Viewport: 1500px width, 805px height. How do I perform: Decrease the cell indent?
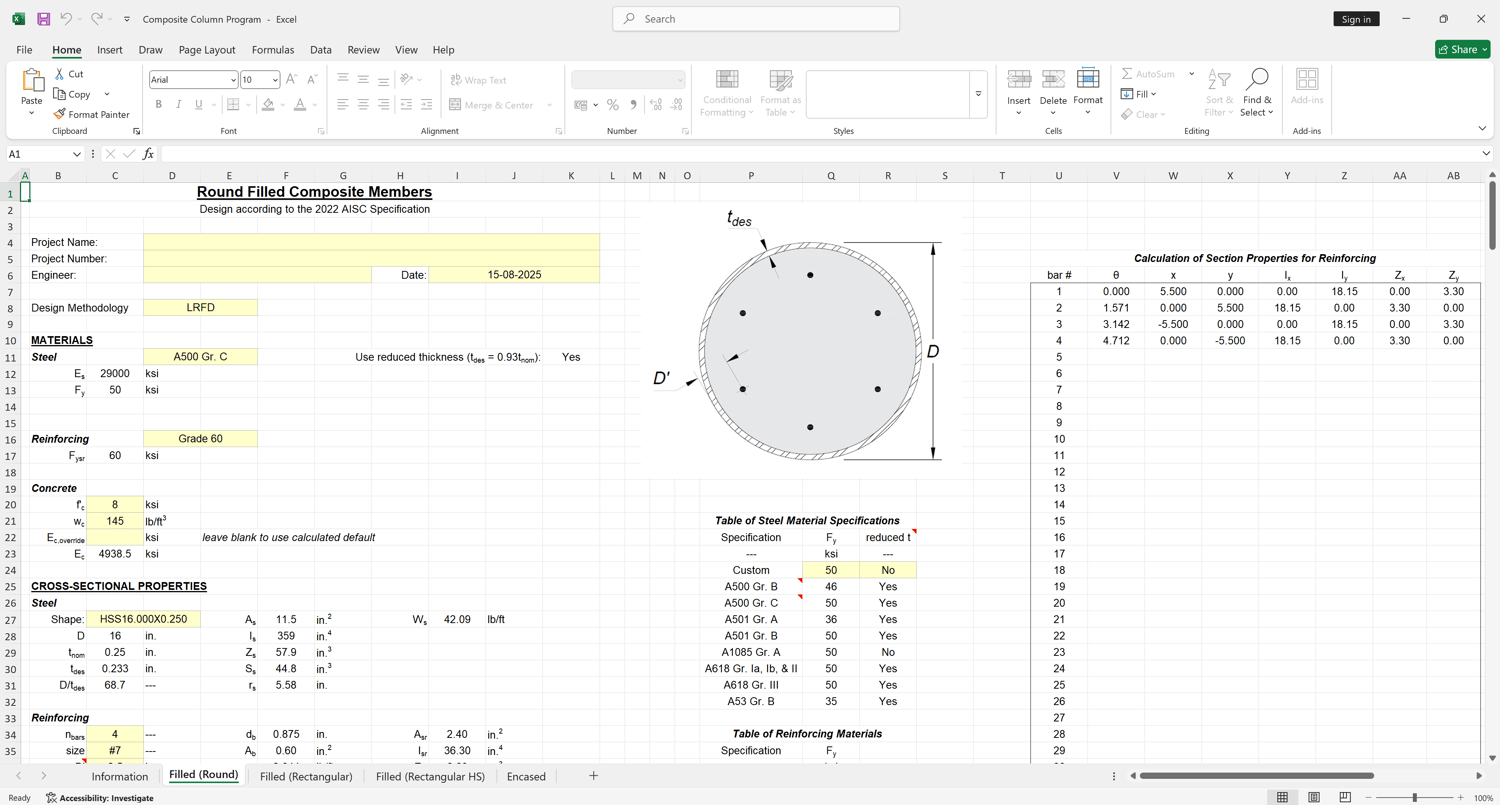(406, 105)
